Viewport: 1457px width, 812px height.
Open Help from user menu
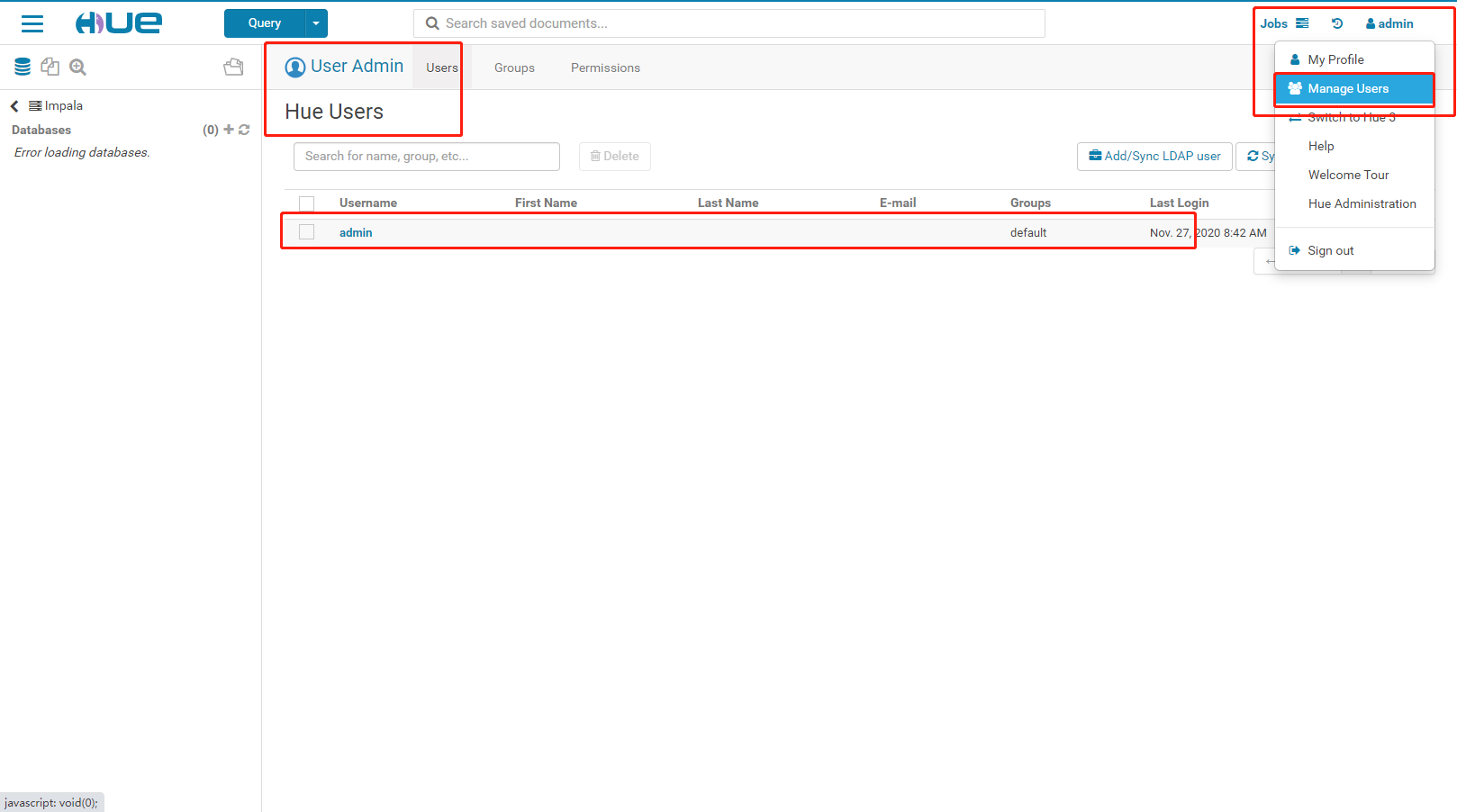tap(1354, 146)
